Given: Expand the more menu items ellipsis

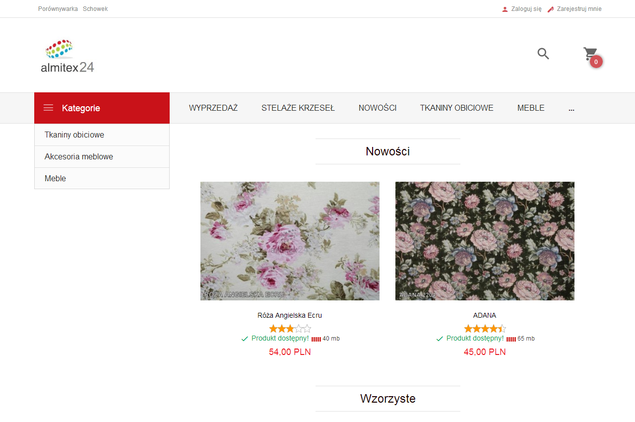Looking at the screenshot, I should point(571,108).
